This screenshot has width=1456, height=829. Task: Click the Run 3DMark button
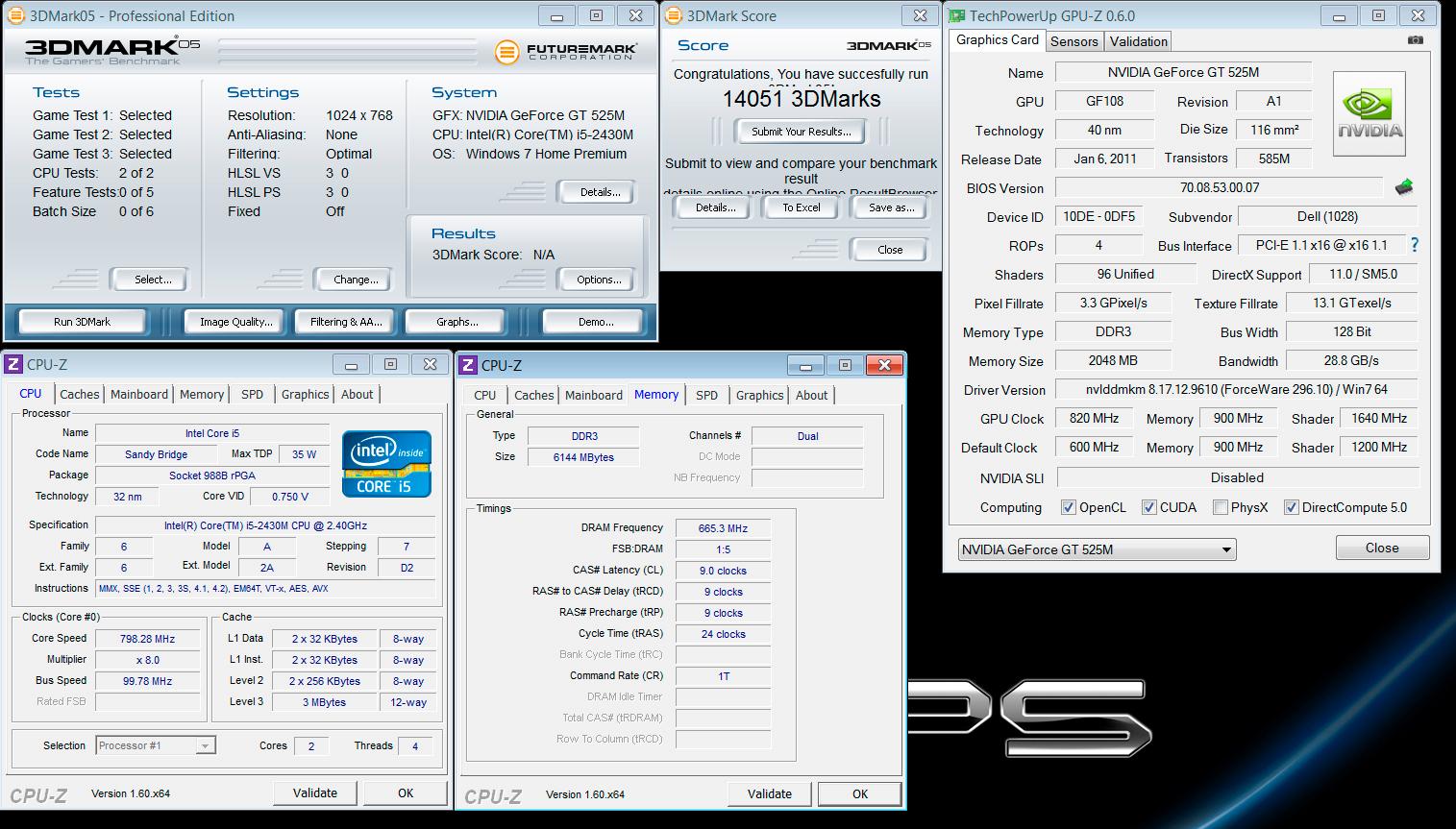[82, 322]
